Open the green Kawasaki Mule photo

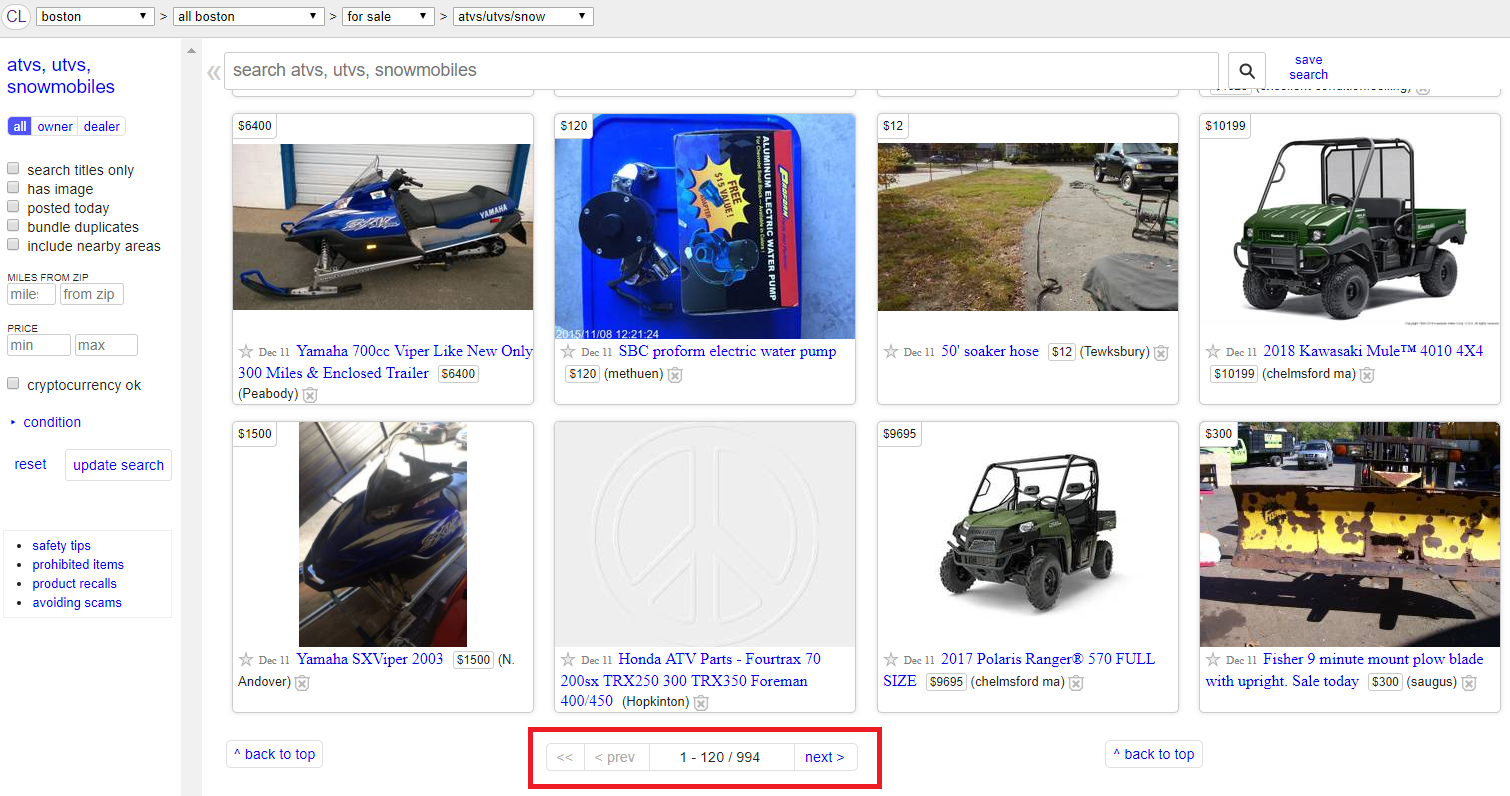(1350, 226)
